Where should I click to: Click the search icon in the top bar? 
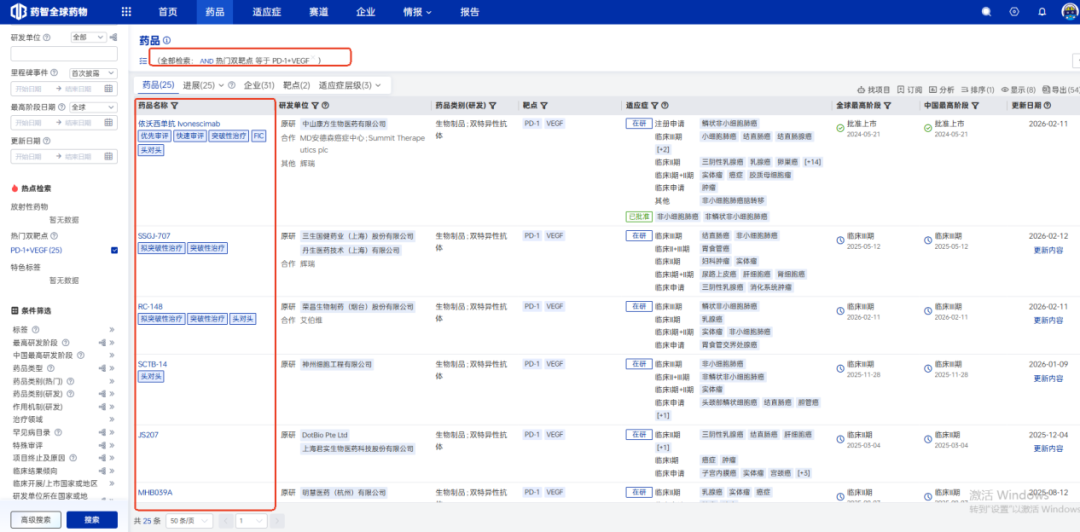click(x=986, y=12)
